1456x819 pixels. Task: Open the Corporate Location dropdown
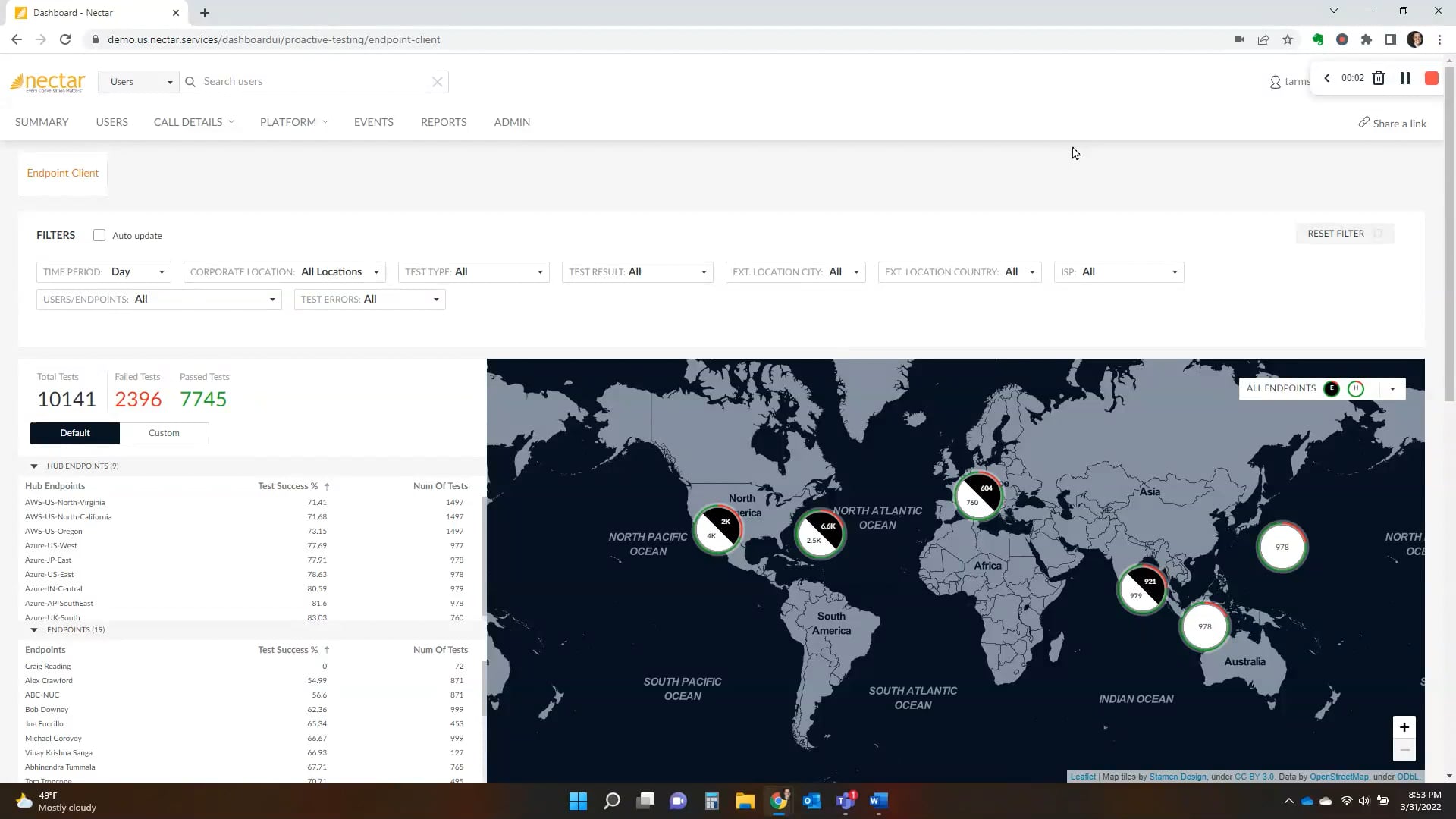tap(284, 272)
